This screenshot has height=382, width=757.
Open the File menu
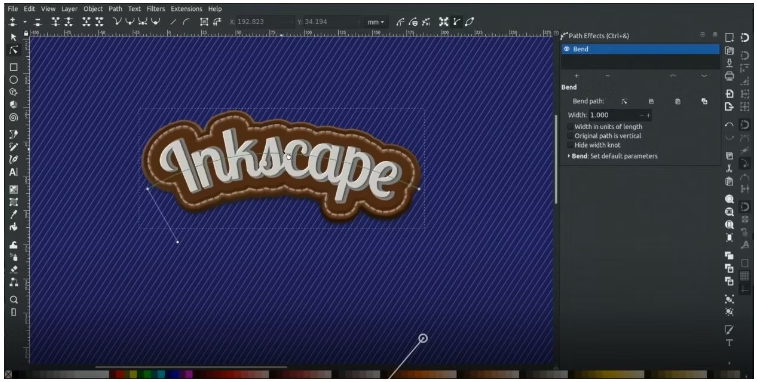(13, 9)
